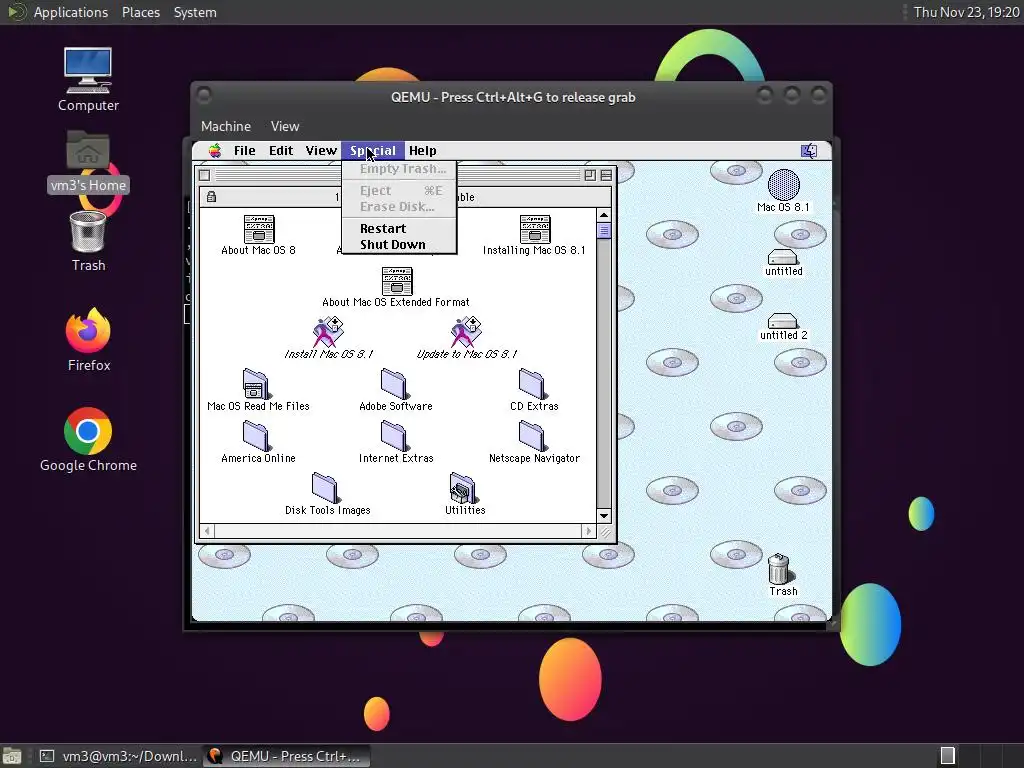
Task: Open the Netscape Navigator folder
Action: [532, 436]
